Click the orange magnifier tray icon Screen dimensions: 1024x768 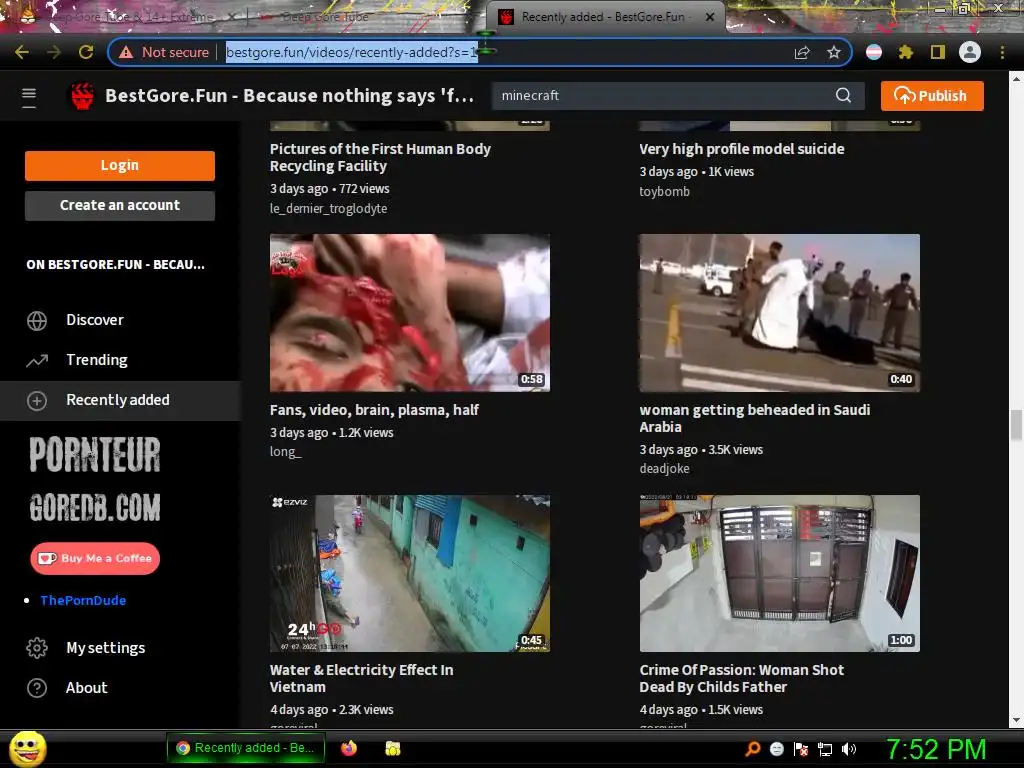752,749
